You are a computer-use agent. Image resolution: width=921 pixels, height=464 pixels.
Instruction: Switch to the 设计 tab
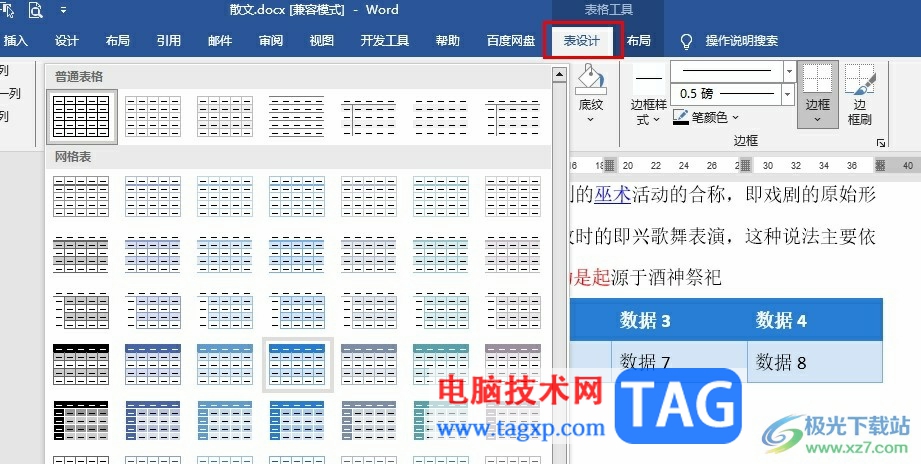(66, 41)
